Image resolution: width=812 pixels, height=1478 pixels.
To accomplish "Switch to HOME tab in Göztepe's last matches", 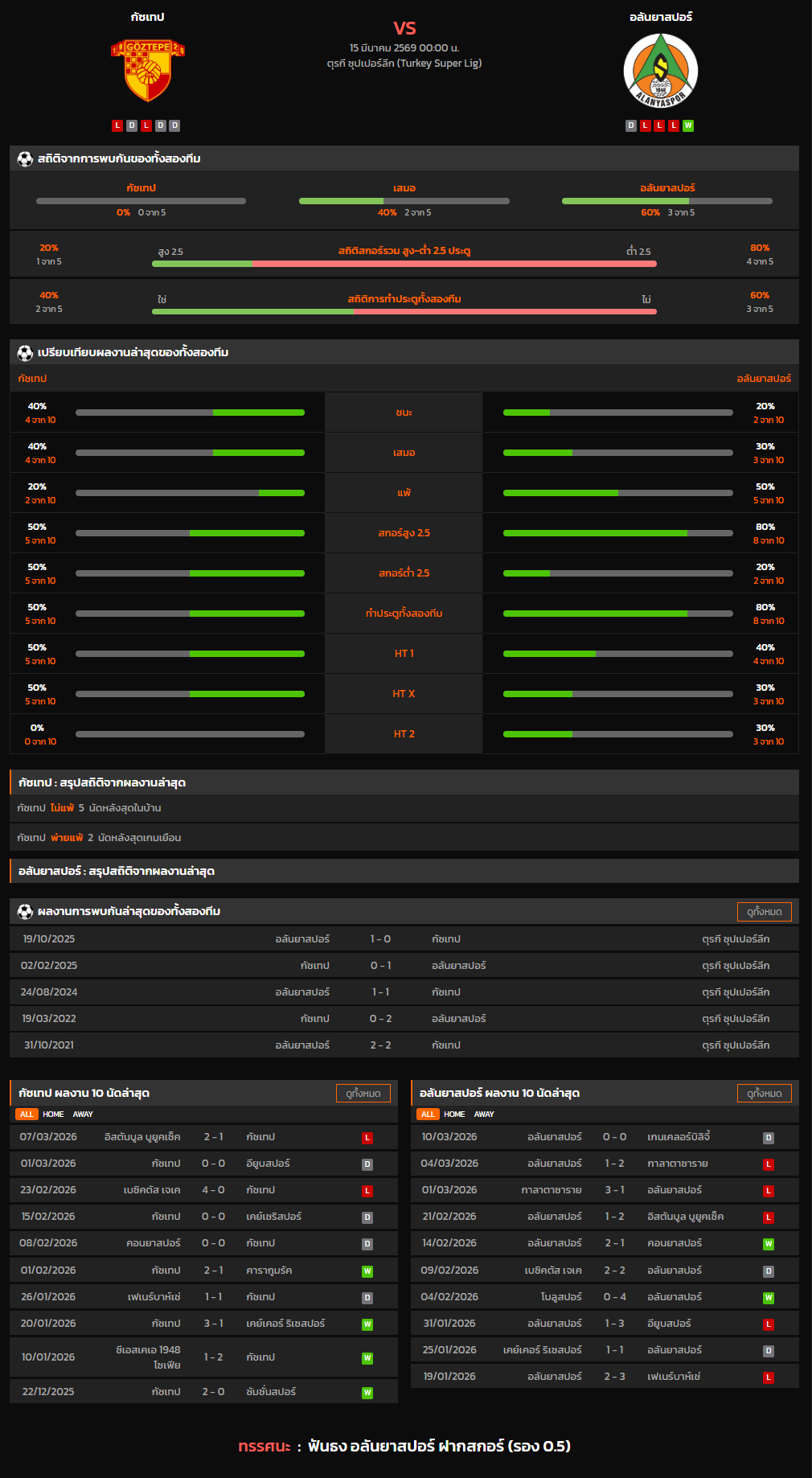I will coord(53,1115).
